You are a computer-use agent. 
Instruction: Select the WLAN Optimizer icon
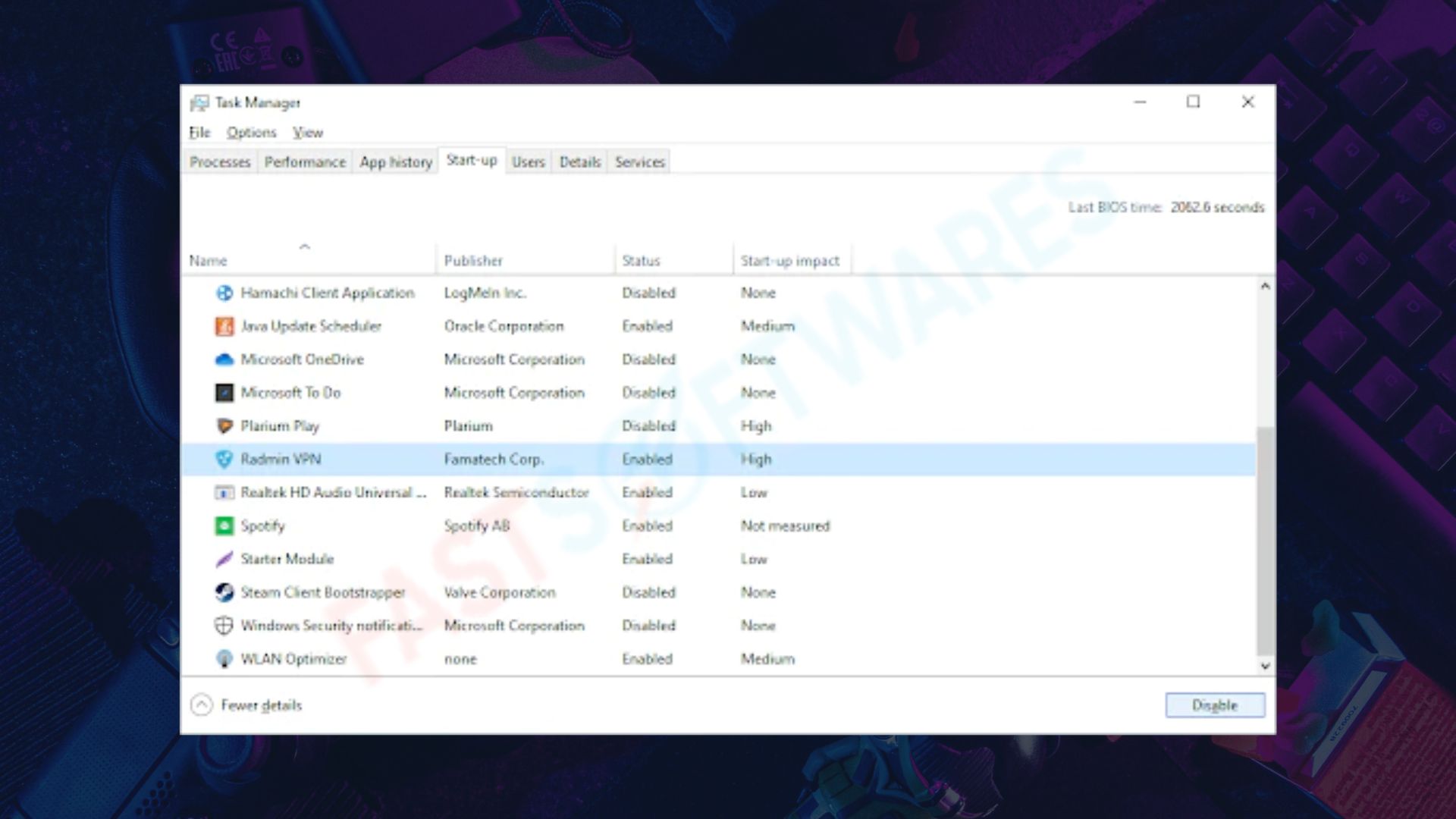[224, 659]
